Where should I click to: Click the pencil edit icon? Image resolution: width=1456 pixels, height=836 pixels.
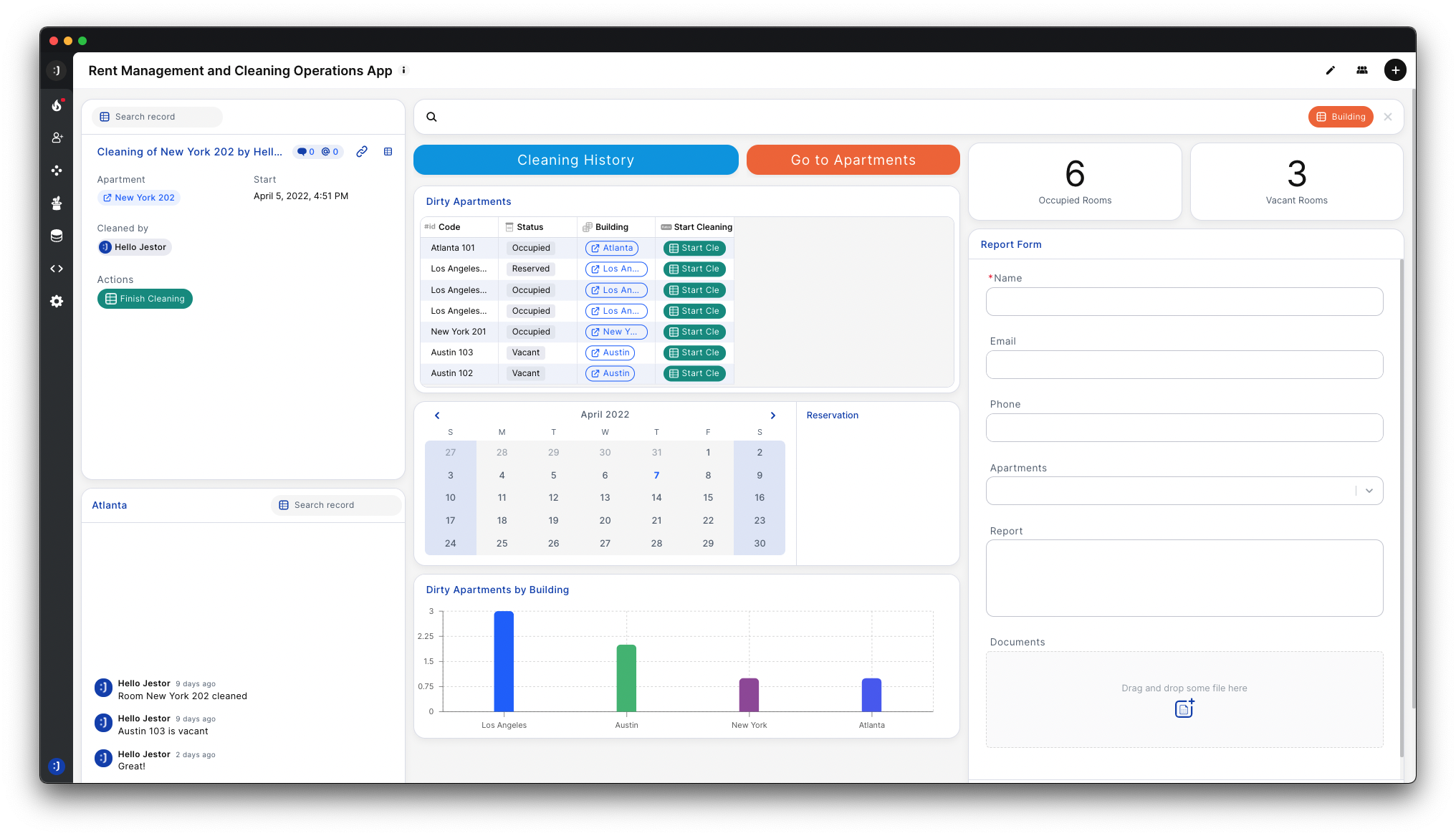click(x=1330, y=70)
